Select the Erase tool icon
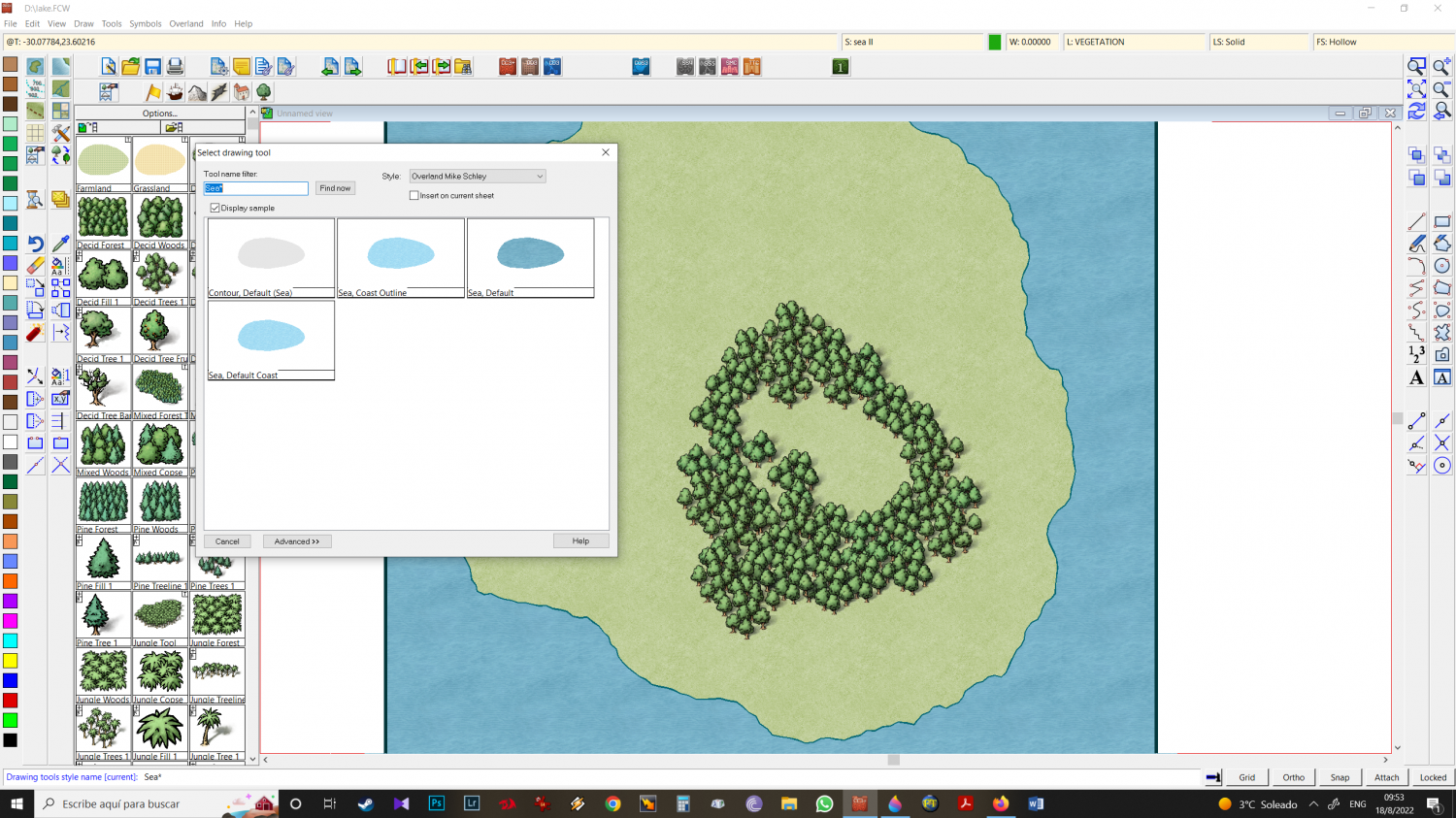This screenshot has height=818, width=1456. coord(35,265)
